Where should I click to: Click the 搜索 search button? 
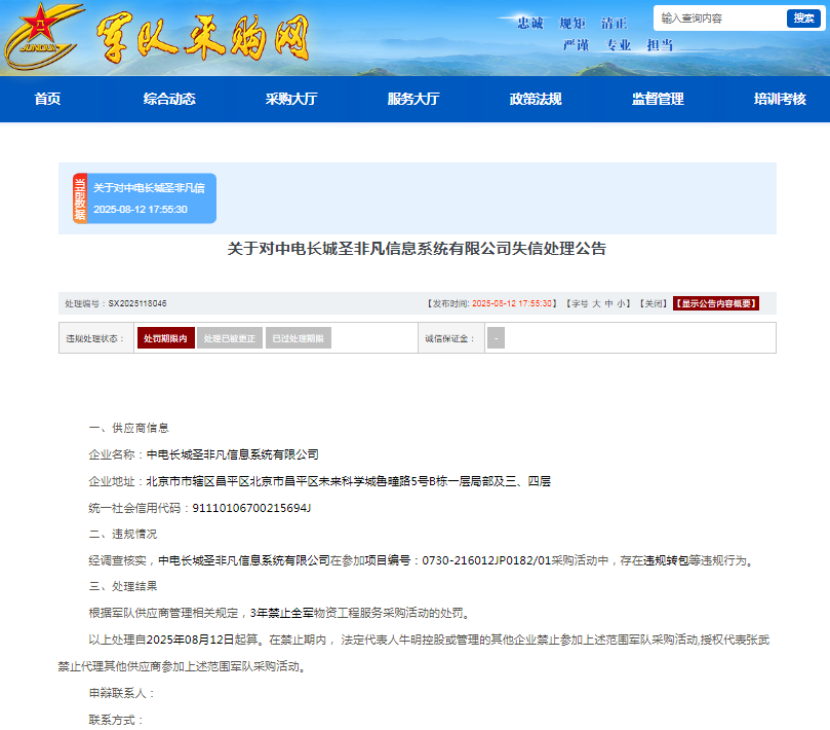click(x=804, y=19)
